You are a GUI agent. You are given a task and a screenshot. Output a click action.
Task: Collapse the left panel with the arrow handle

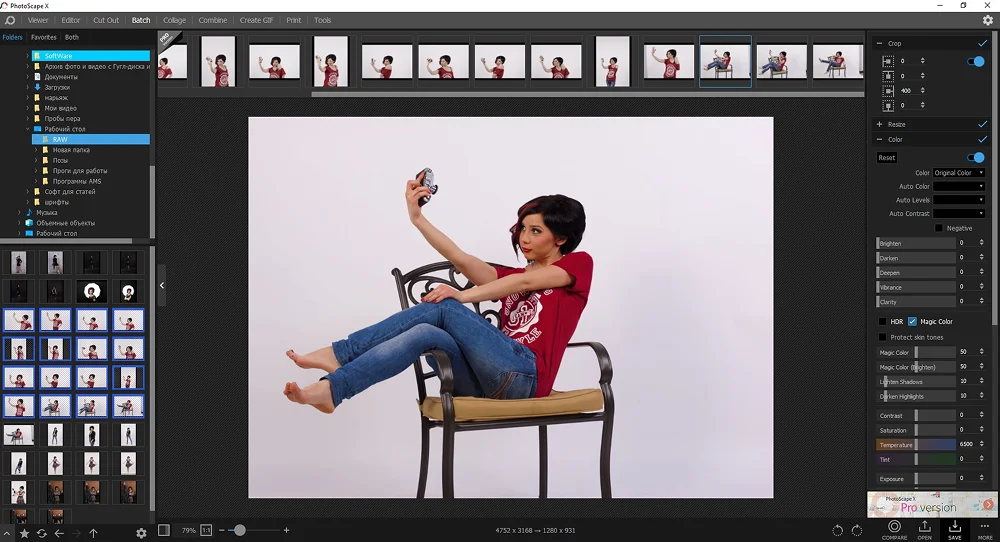(x=161, y=285)
